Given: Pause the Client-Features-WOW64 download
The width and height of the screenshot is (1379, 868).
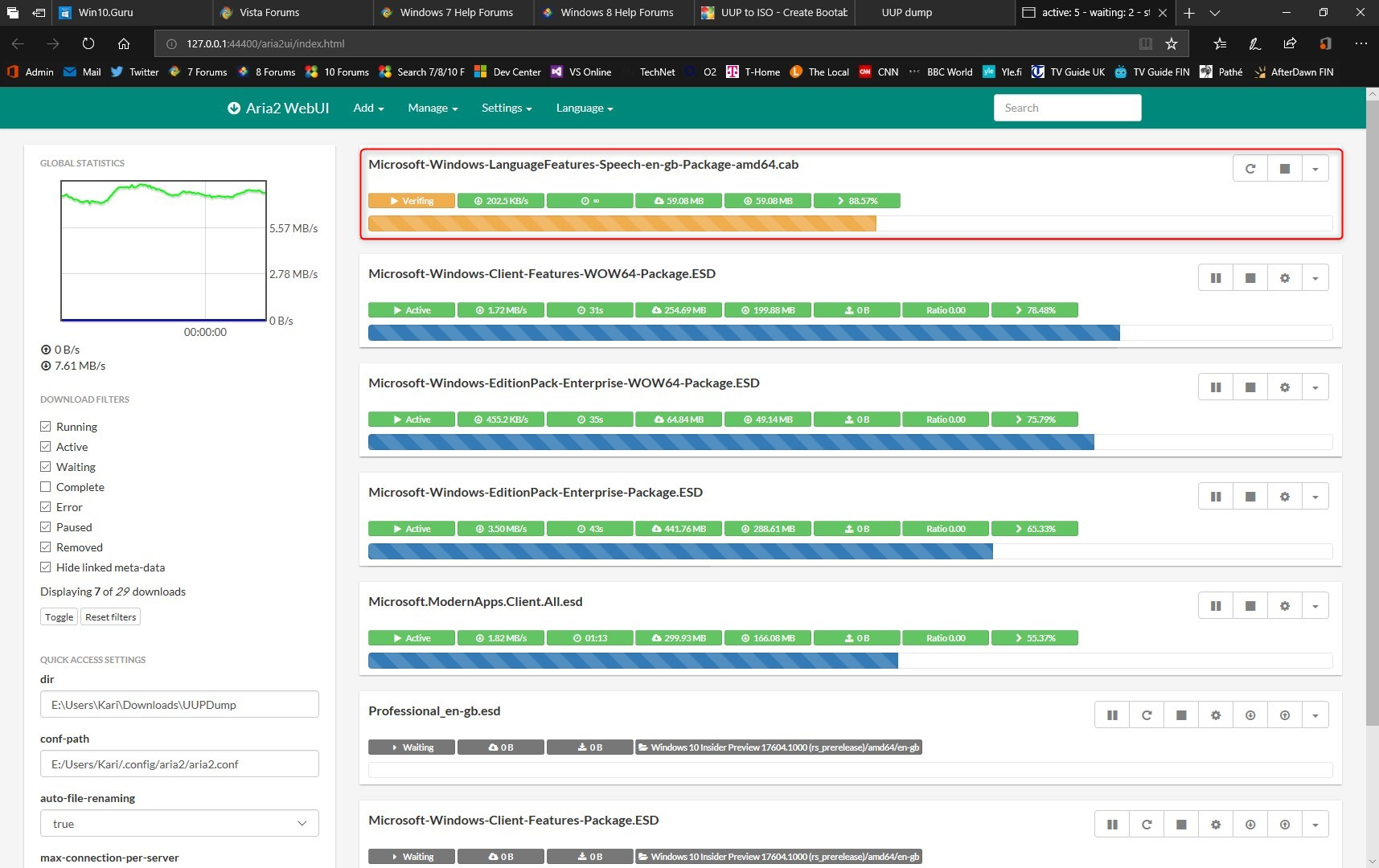Looking at the screenshot, I should click(x=1216, y=278).
